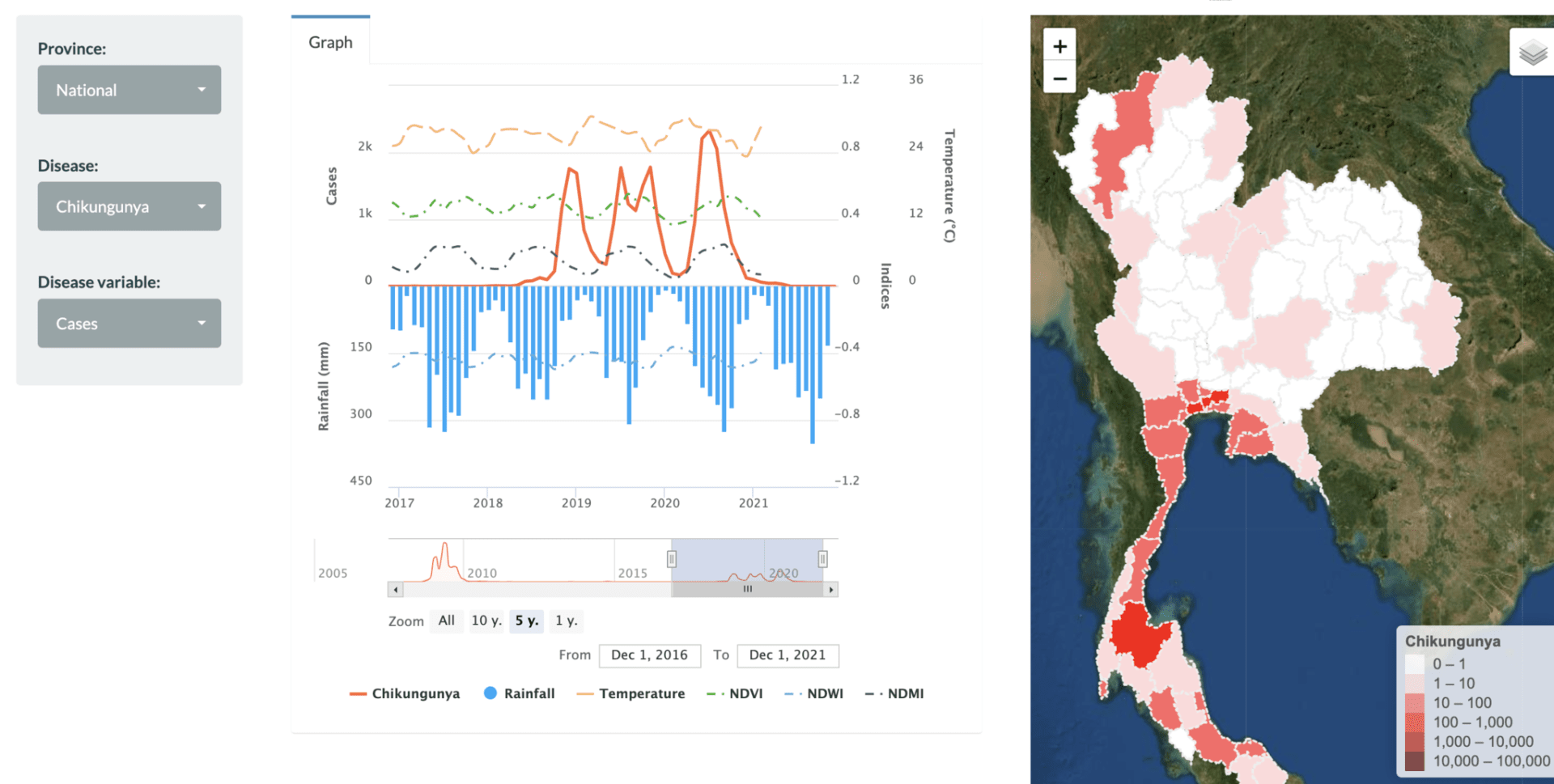Set zoom range to 10 y.
The image size is (1554, 784).
486,621
